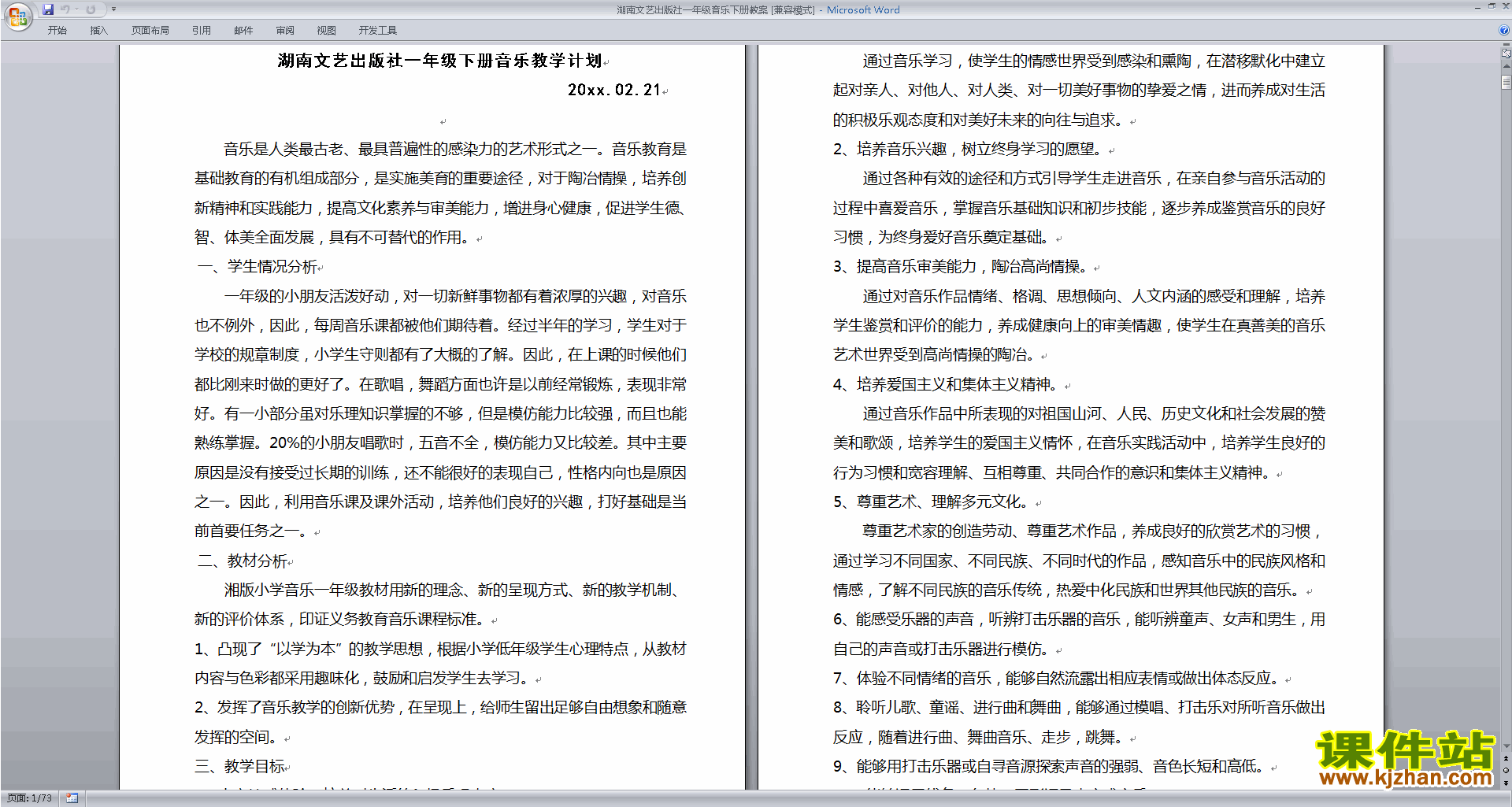Click the heading 三、教学目标

241,766
